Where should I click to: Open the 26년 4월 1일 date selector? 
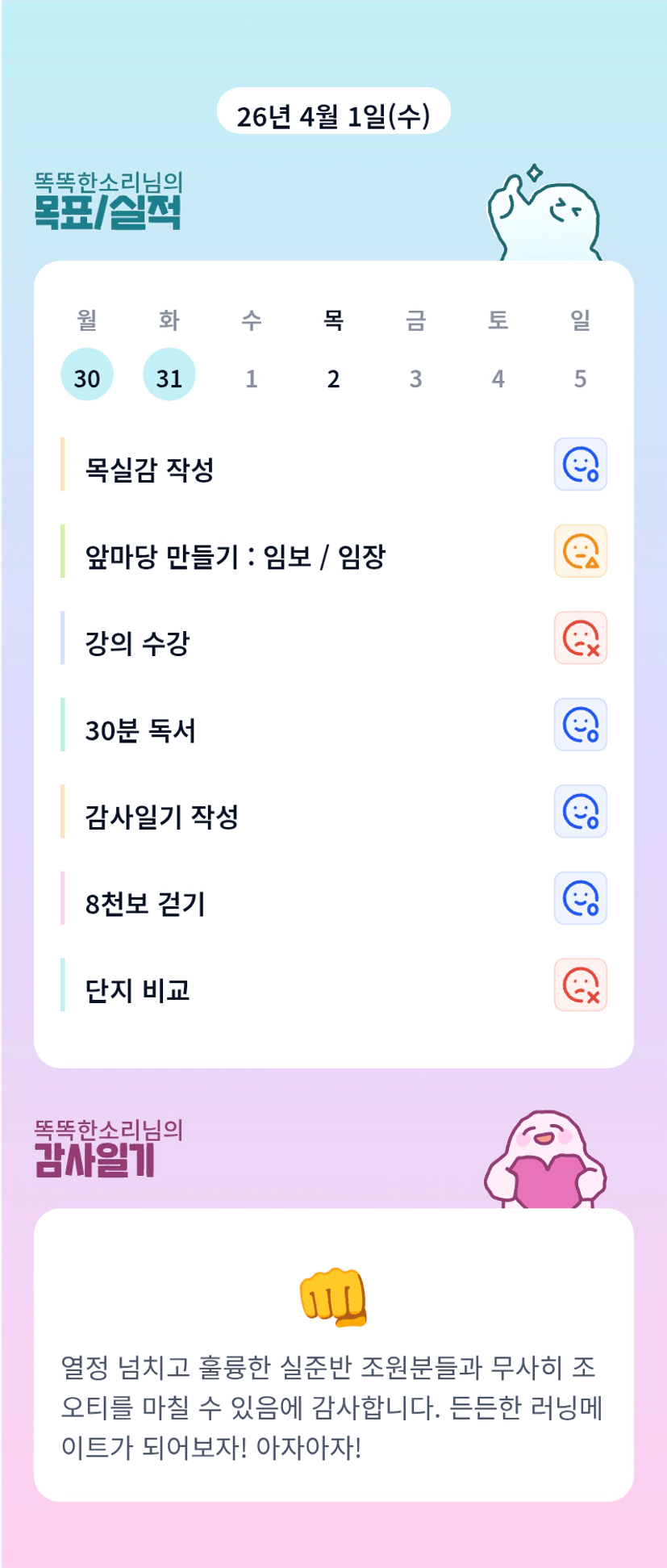333,115
